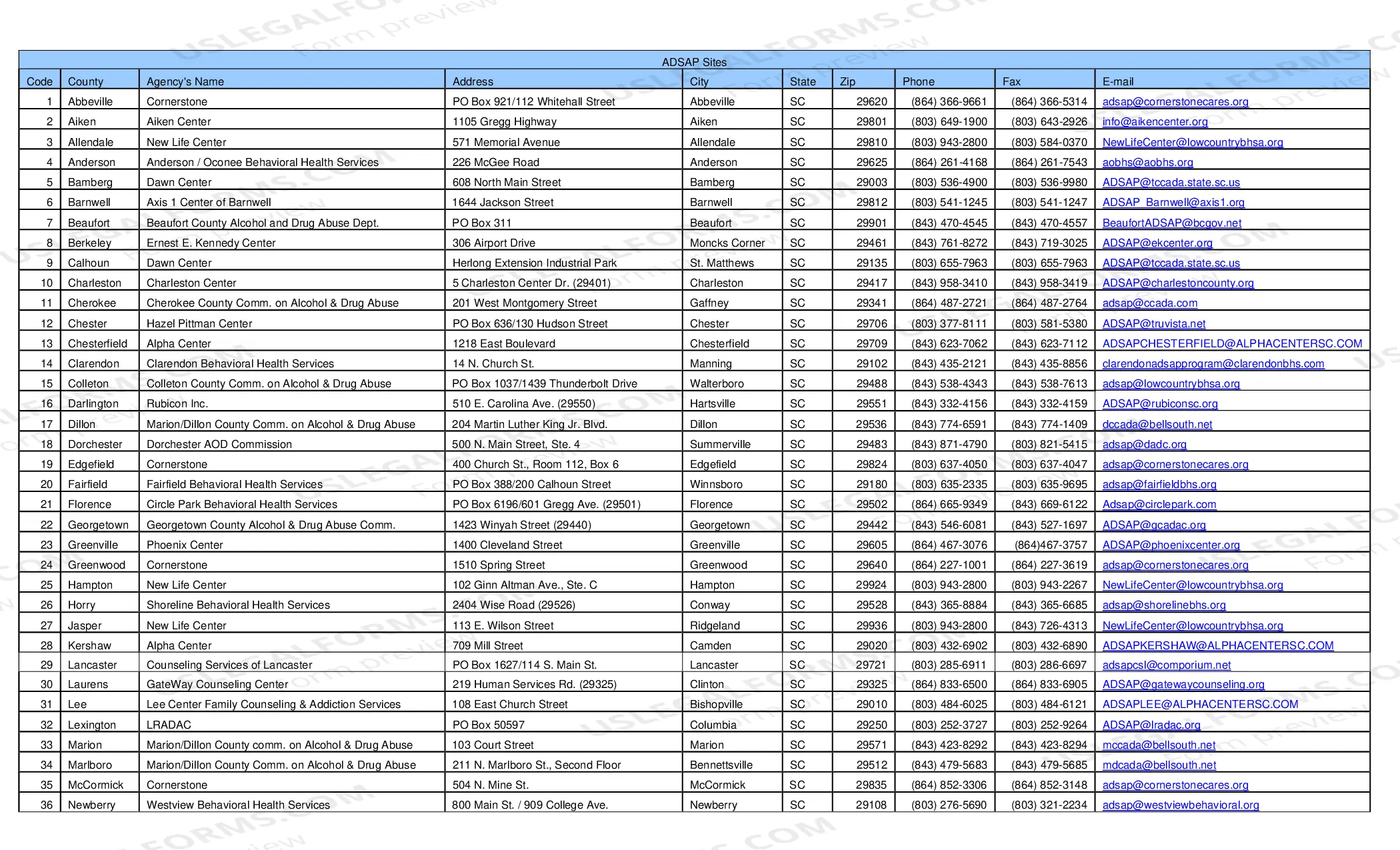The width and height of the screenshot is (1400, 850).
Task: Open the mccada@bellsouth.net email link
Action: click(1159, 745)
